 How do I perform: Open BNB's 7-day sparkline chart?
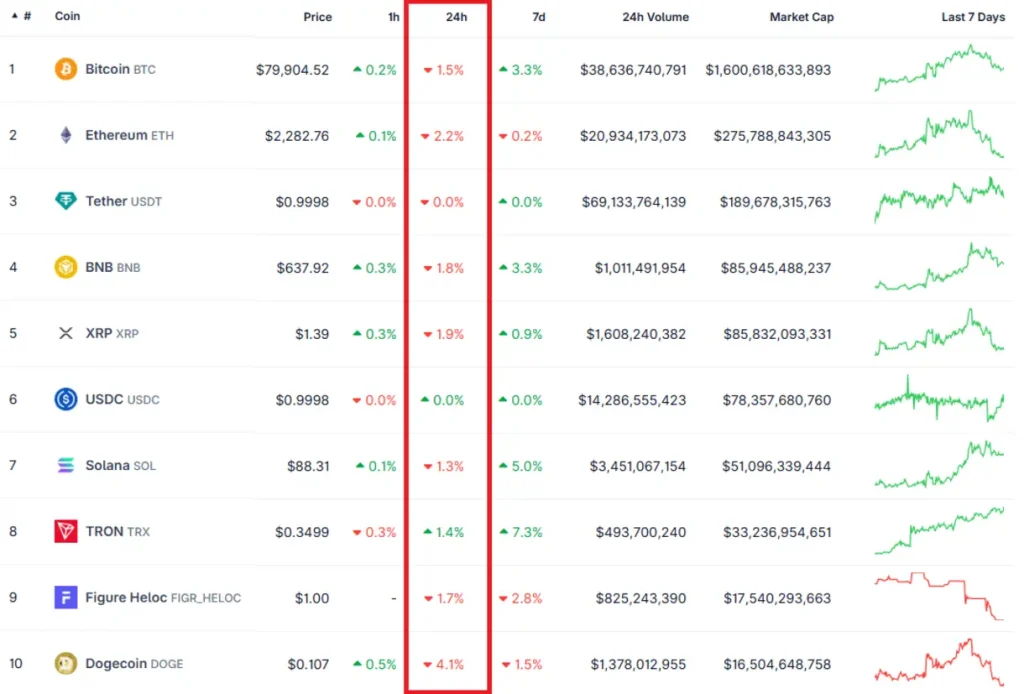click(939, 266)
